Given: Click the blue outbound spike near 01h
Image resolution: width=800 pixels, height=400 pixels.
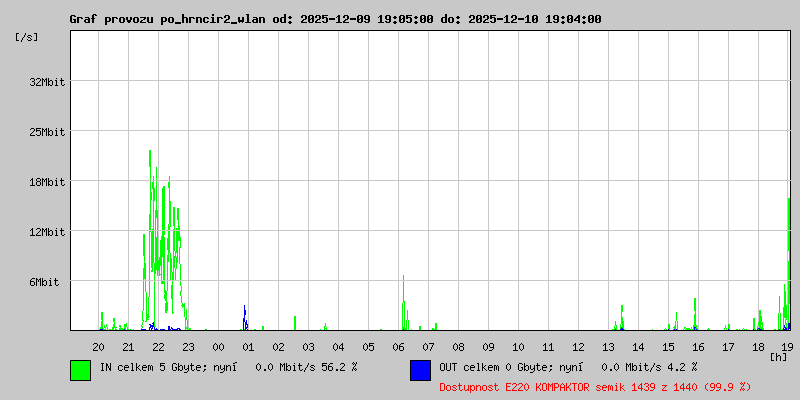Looking at the screenshot, I should pyautogui.click(x=245, y=317).
